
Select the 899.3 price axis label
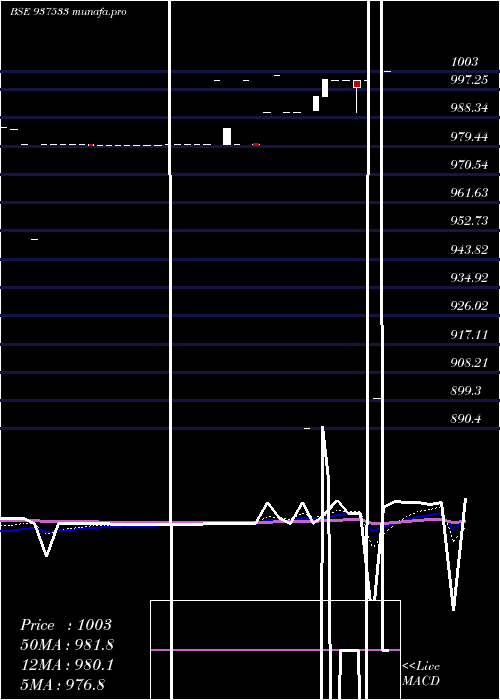466,391
